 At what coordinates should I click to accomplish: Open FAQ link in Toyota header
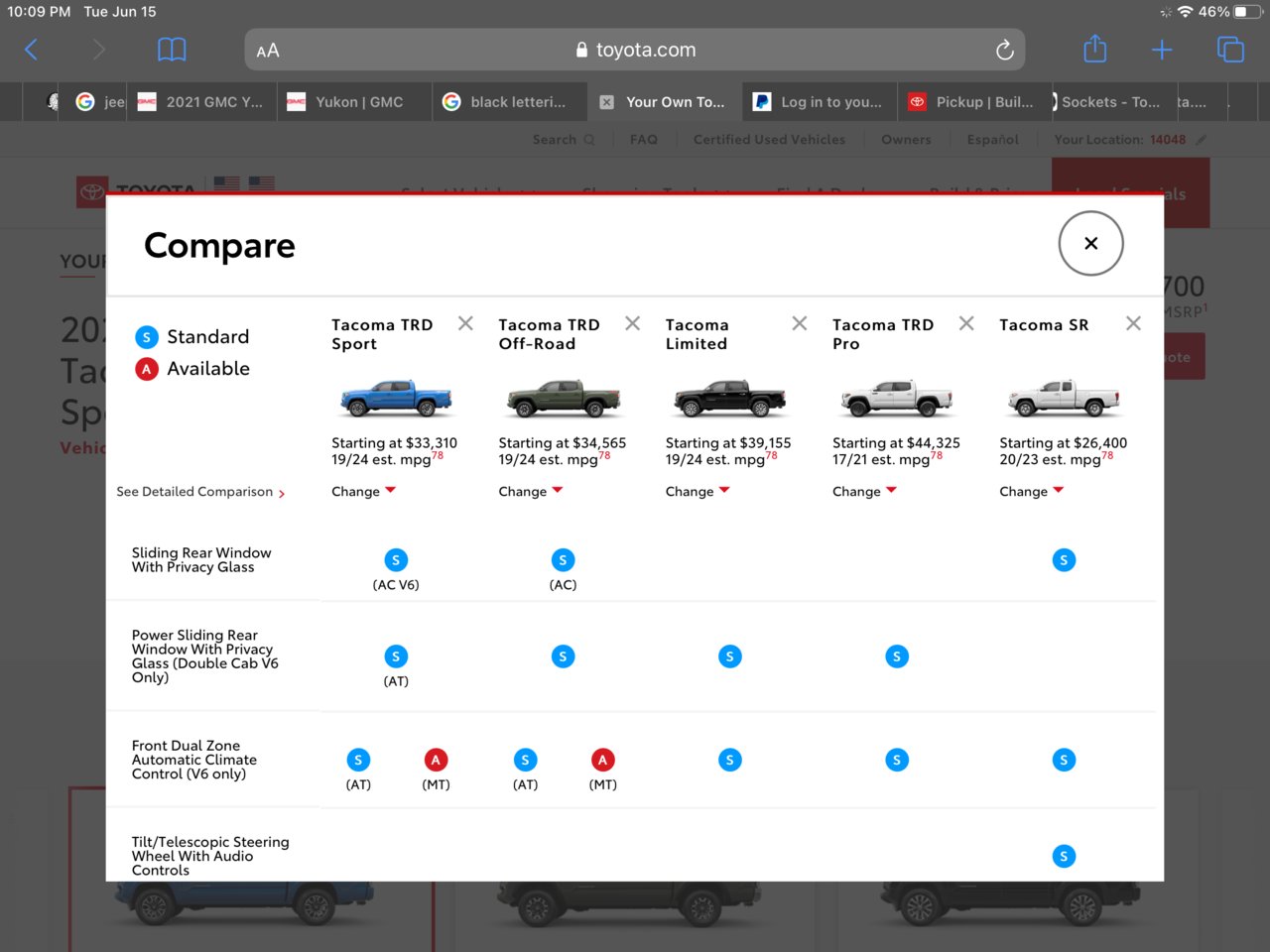coord(644,140)
